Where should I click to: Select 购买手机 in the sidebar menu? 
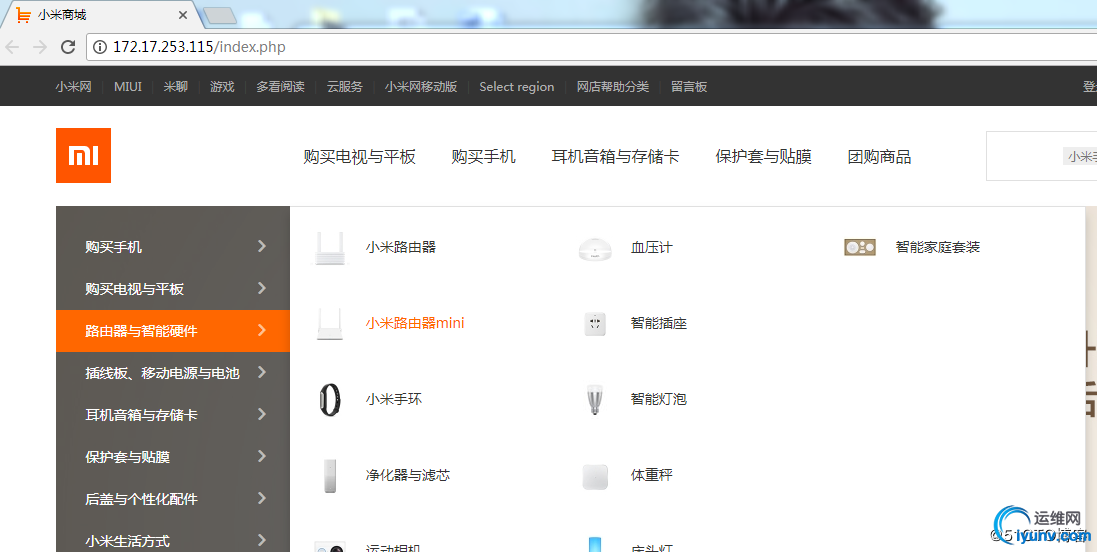click(x=173, y=247)
